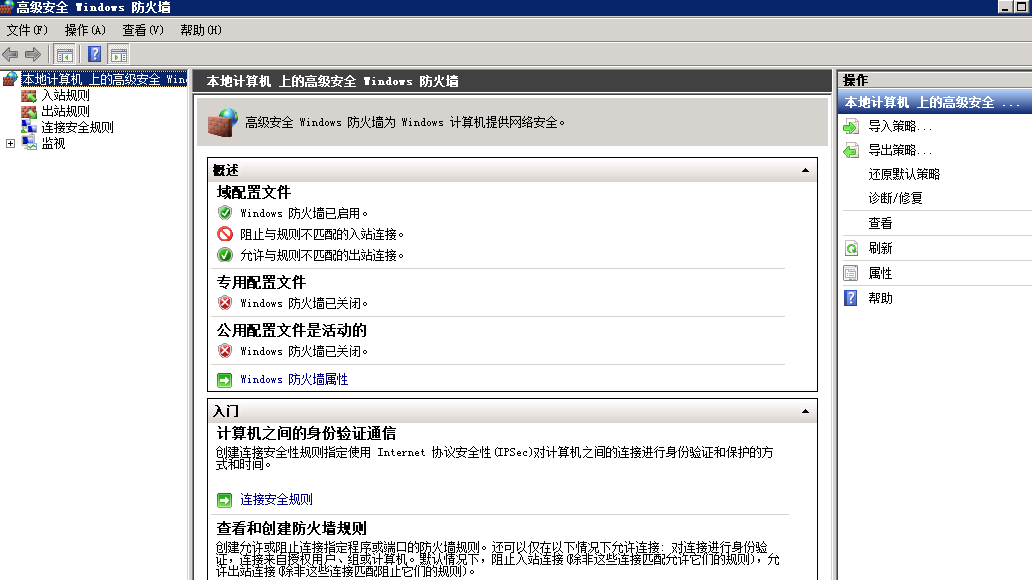Collapse the 入门 section arrow

pyautogui.click(x=805, y=411)
